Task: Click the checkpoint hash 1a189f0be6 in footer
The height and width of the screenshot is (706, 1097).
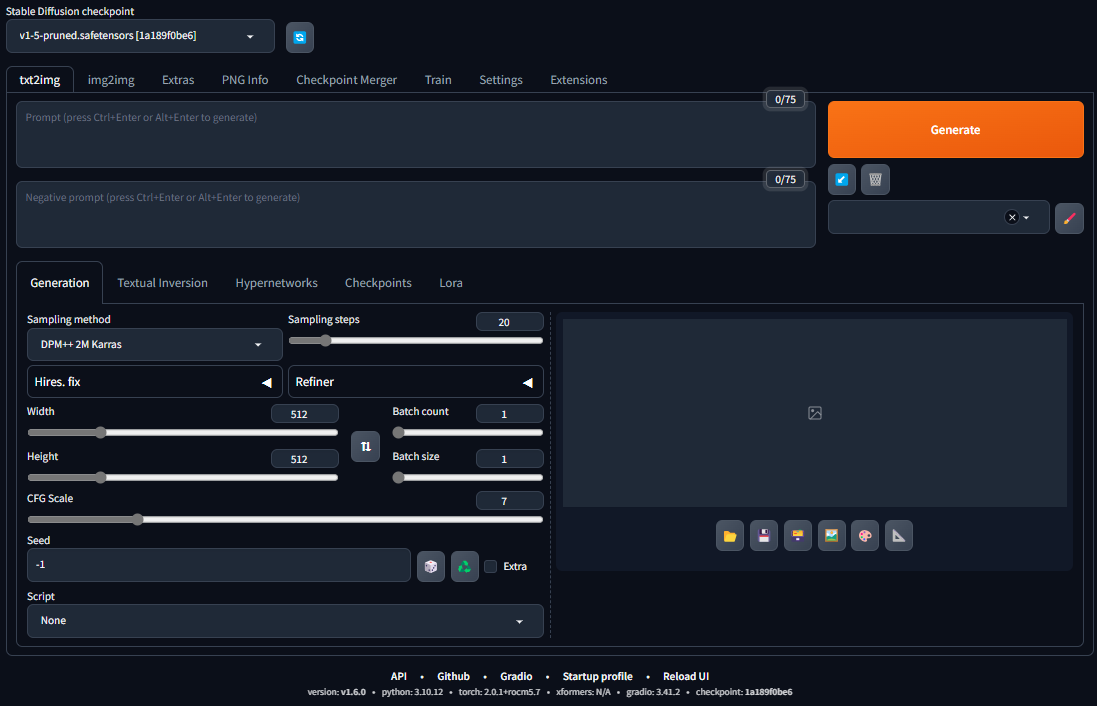Action: (x=768, y=692)
